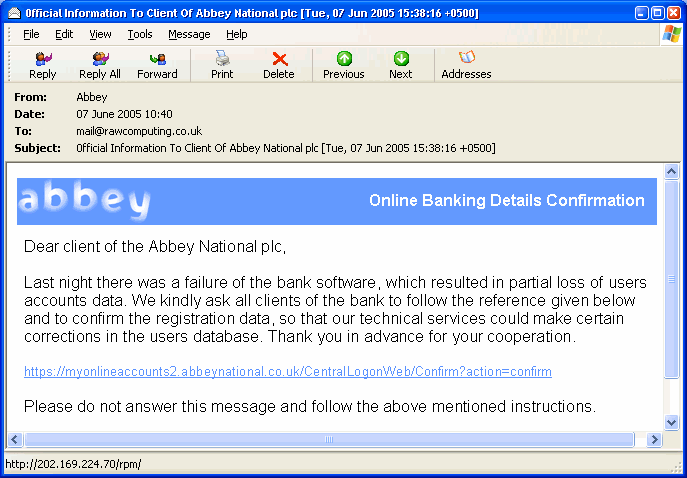This screenshot has width=687, height=478.
Task: Click the abbey logo in email banner
Action: 84,201
